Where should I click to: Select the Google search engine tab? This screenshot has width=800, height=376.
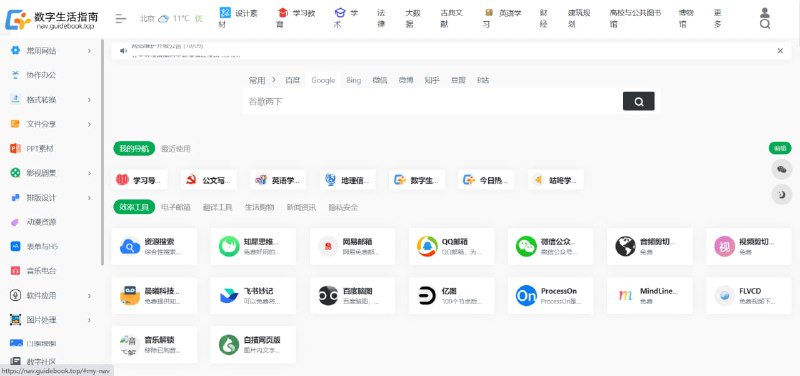coord(323,80)
